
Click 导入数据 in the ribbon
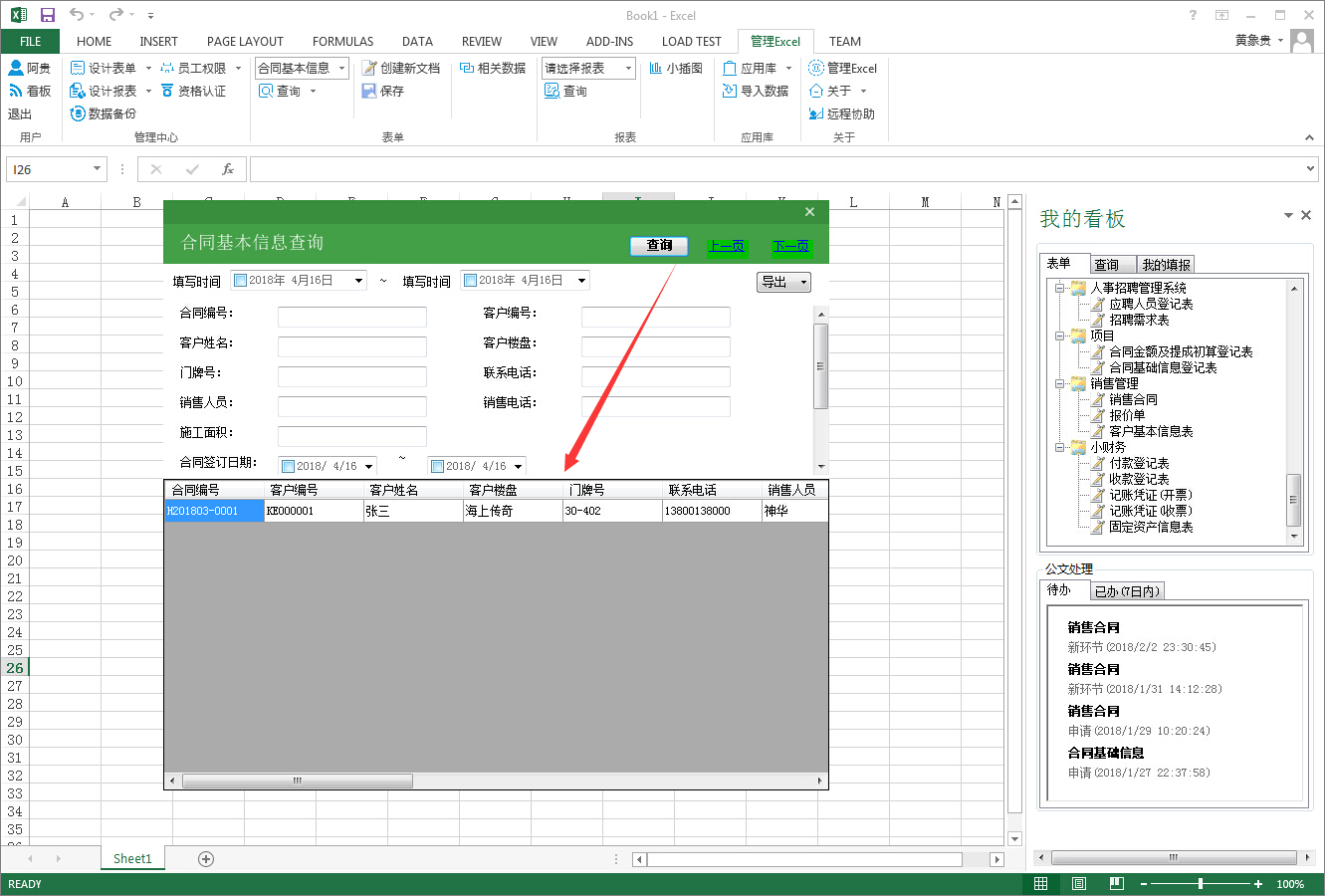point(756,91)
